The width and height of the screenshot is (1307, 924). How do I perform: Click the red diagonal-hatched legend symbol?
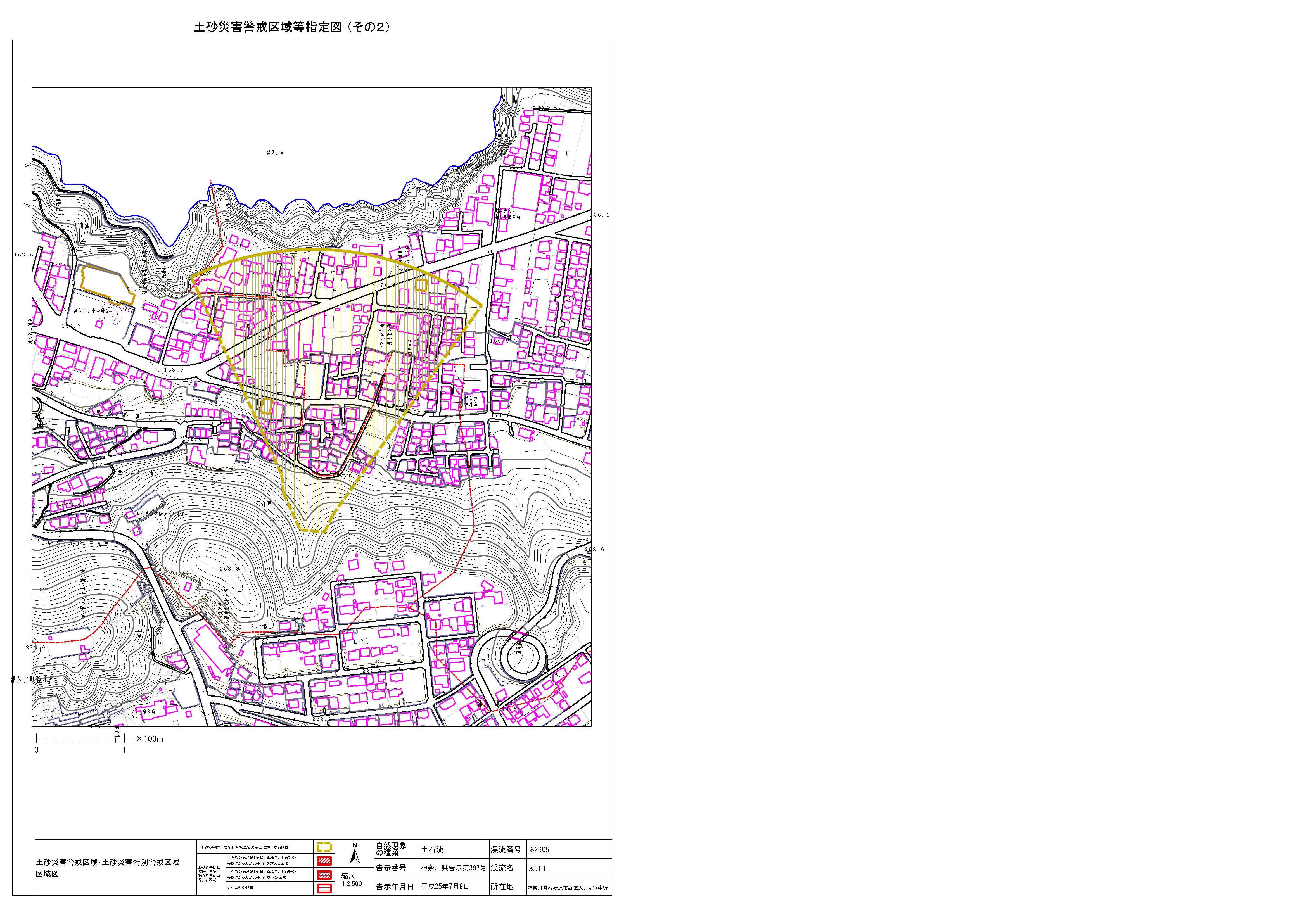click(x=324, y=875)
